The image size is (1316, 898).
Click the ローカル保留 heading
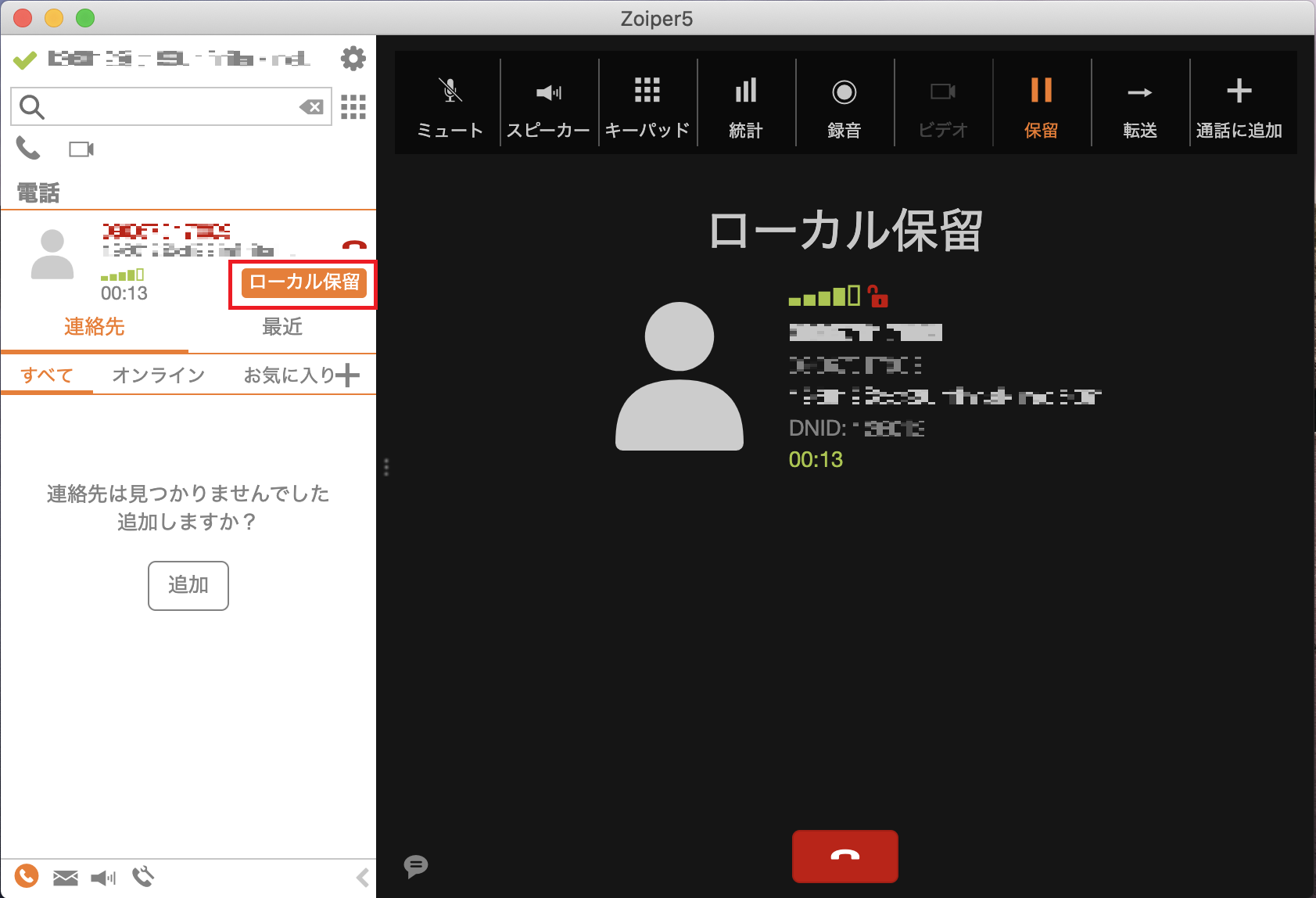tap(845, 231)
